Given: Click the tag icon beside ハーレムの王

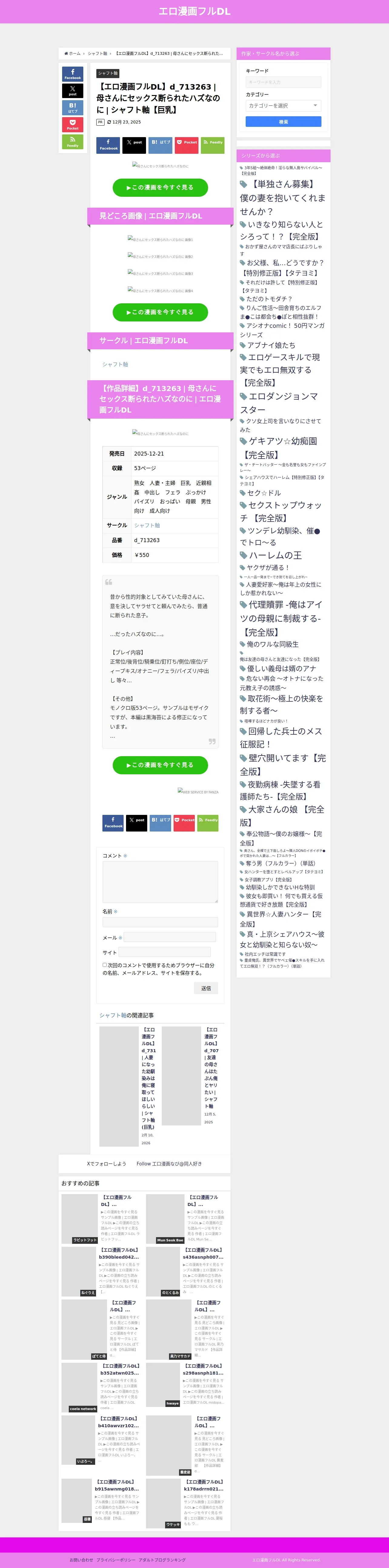Looking at the screenshot, I should 243,556.
